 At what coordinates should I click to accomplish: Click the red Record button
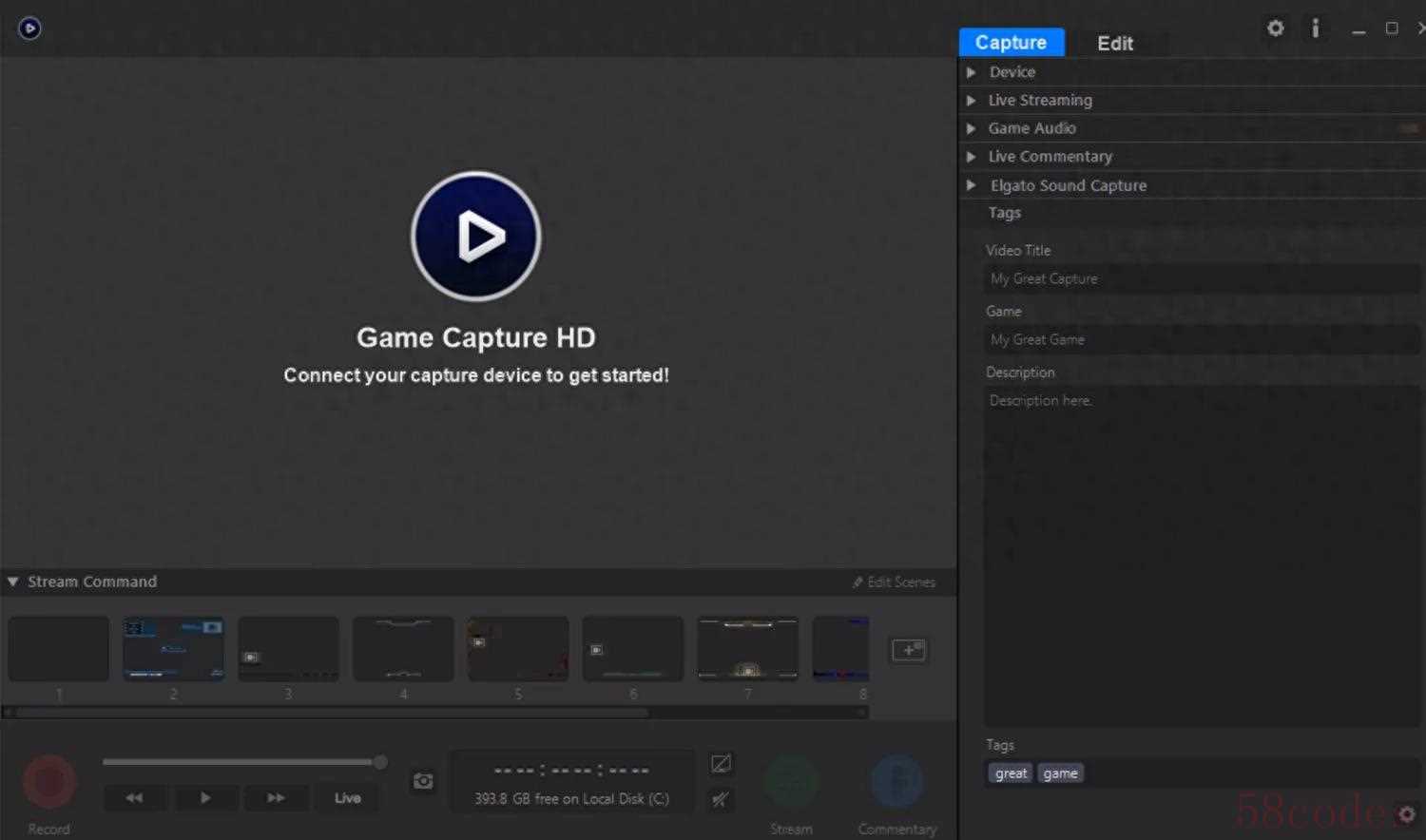[48, 781]
